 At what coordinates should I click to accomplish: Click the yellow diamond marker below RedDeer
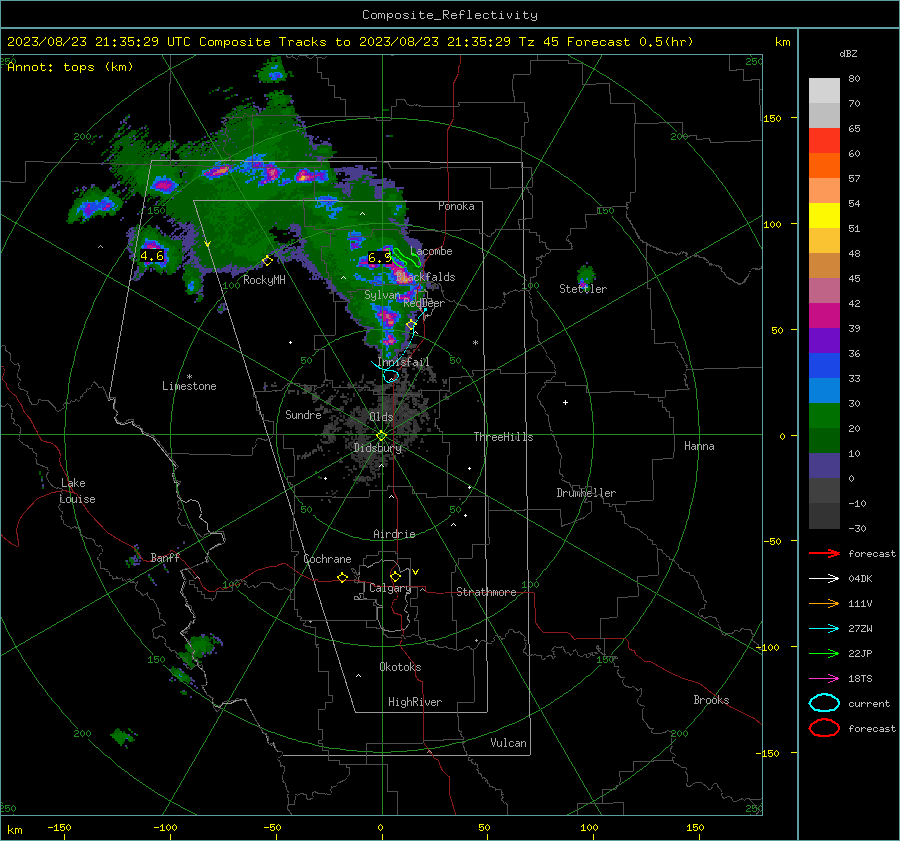(x=411, y=325)
